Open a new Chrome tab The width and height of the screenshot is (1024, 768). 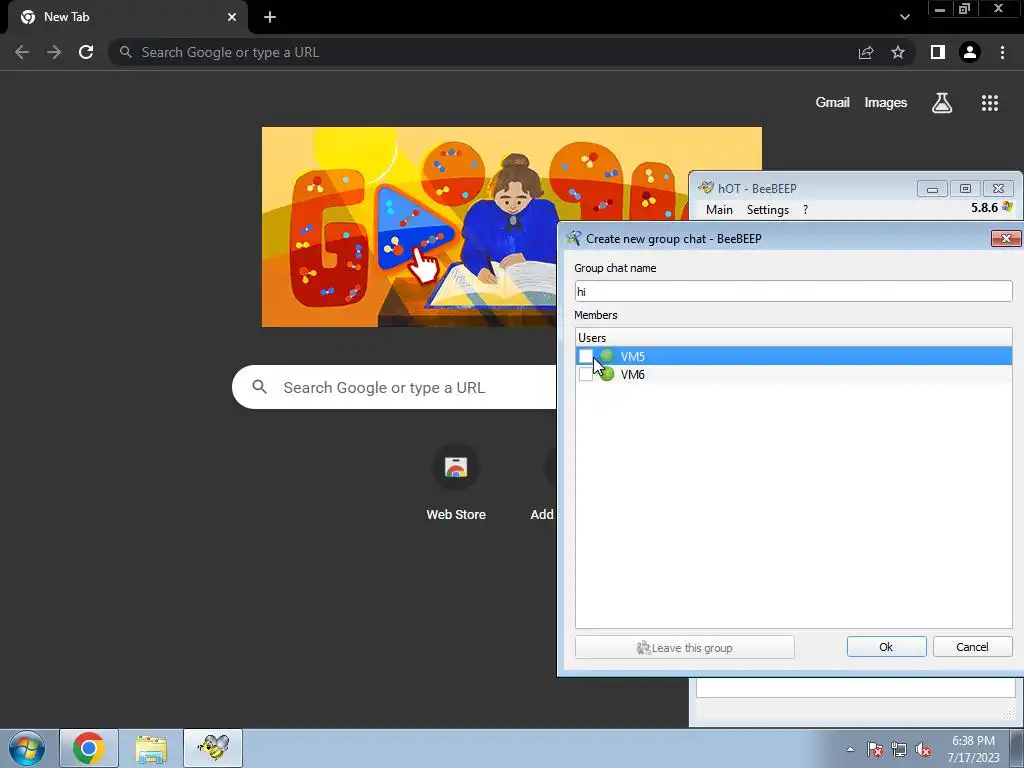tap(270, 17)
